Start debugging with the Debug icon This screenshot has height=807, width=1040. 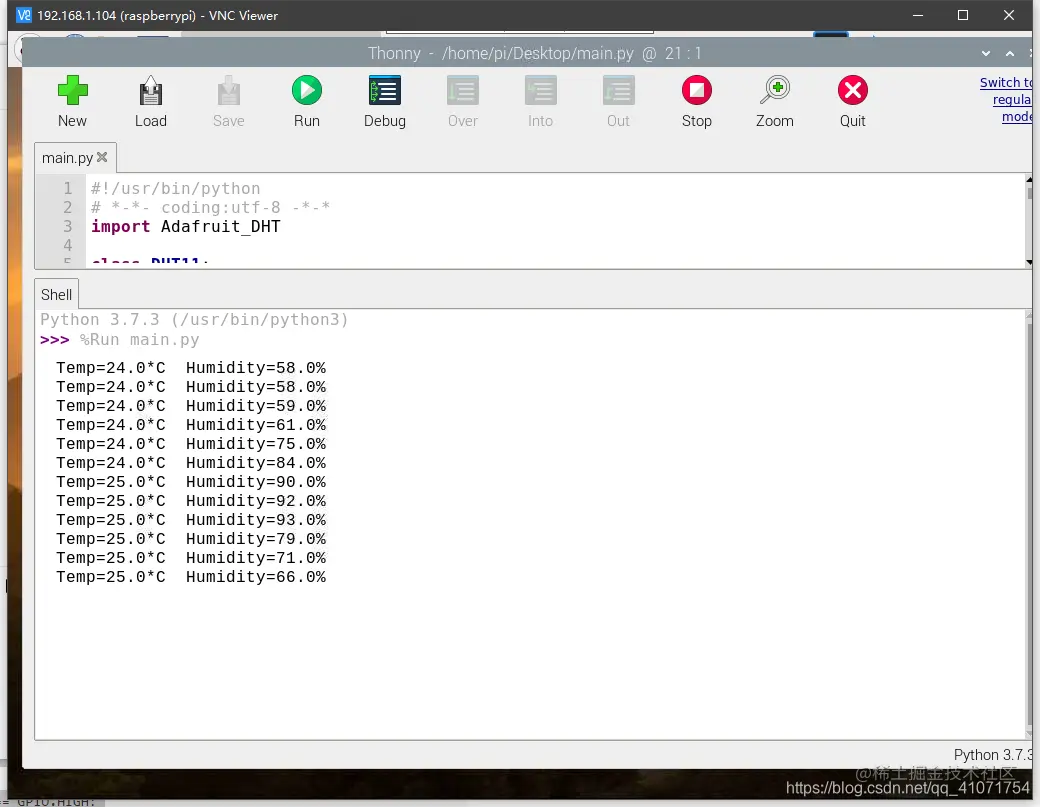pyautogui.click(x=385, y=91)
